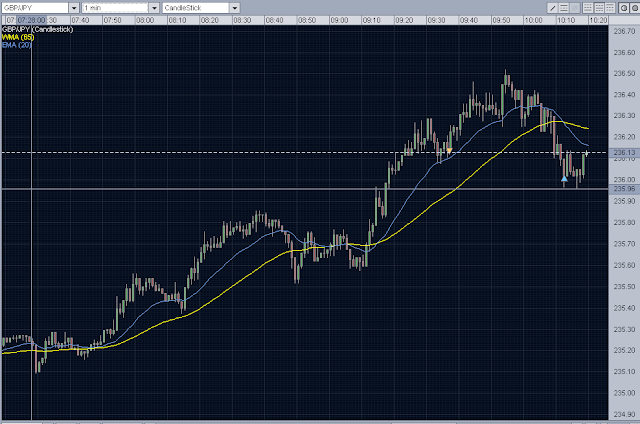Click the horizontal lines toolbar icon
The image size is (640, 424).
pyautogui.click(x=564, y=8)
